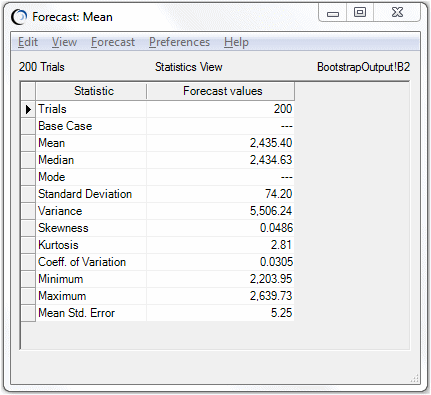Click the Skewness value 0.0486

[276, 228]
